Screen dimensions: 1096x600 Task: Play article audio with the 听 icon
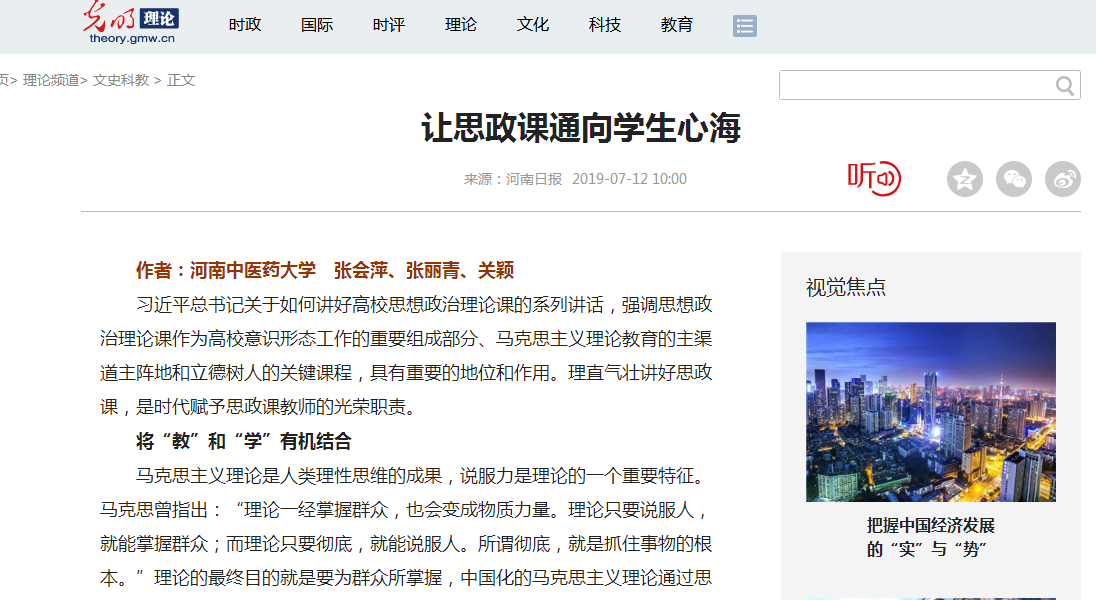click(x=874, y=178)
